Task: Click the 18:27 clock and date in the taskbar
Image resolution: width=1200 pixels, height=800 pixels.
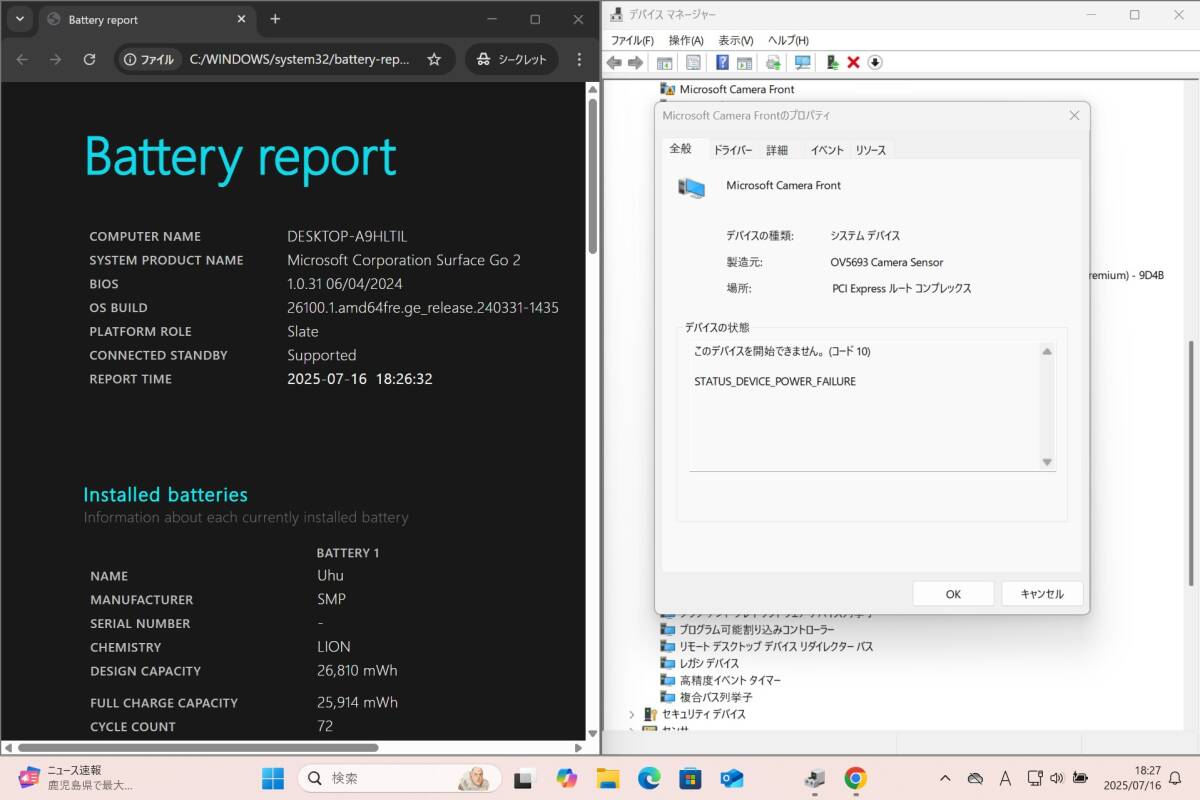Action: (1132, 778)
